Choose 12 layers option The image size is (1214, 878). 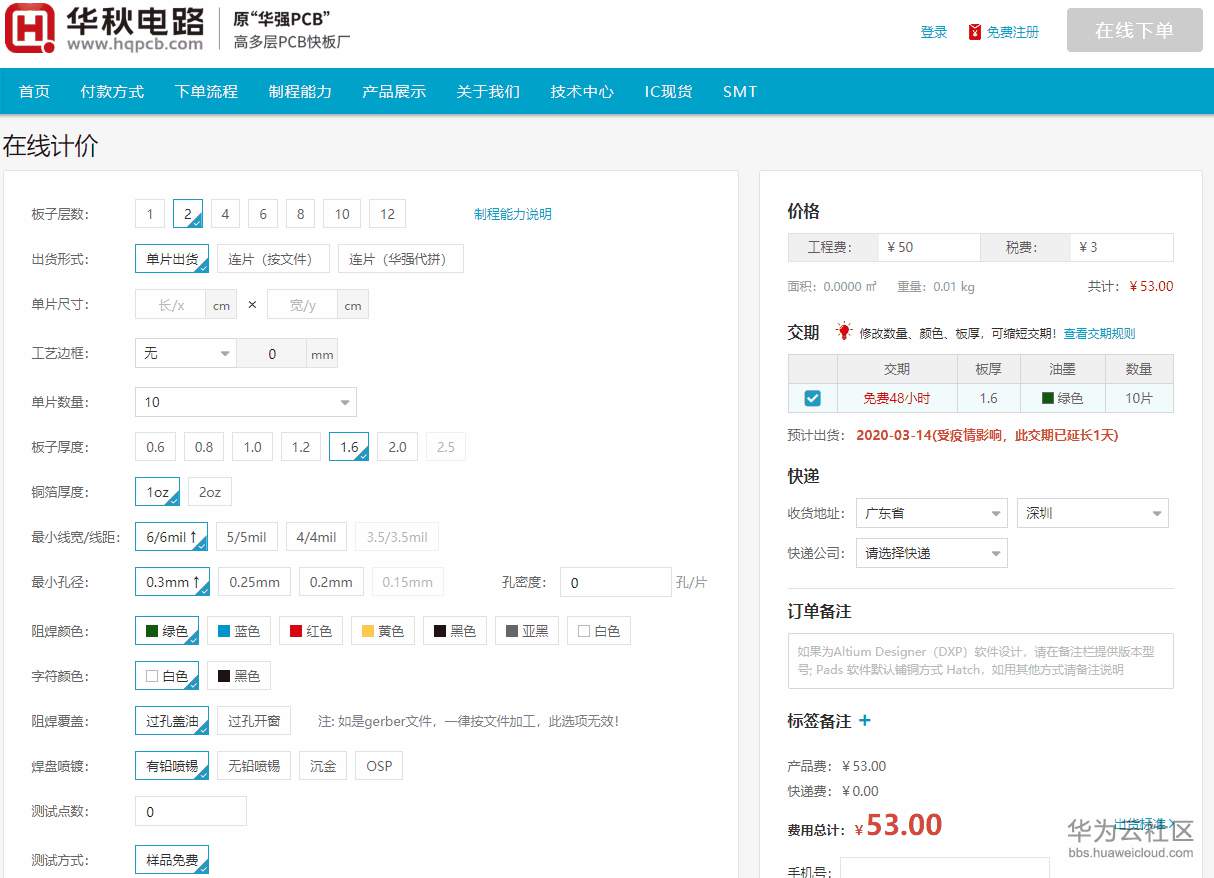388,214
